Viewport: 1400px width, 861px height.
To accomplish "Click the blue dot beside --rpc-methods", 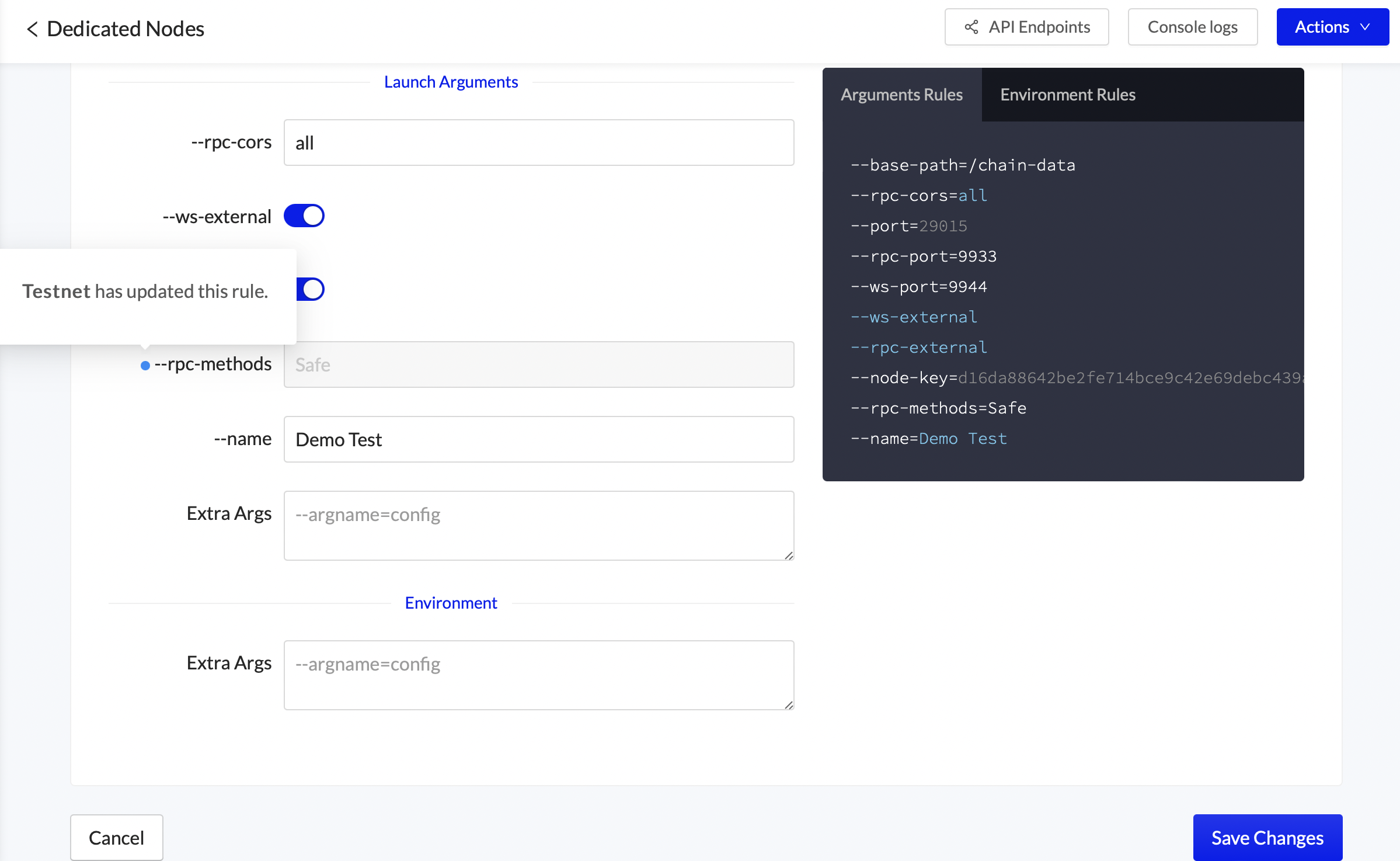I will (145, 366).
